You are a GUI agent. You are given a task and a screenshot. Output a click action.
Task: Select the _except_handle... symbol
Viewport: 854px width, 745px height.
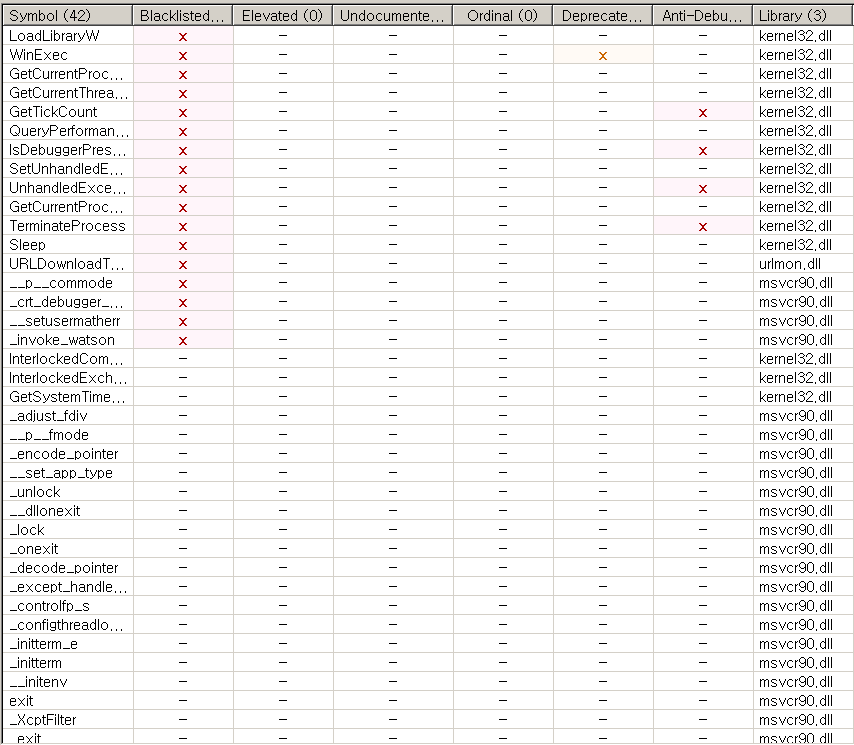(x=68, y=587)
